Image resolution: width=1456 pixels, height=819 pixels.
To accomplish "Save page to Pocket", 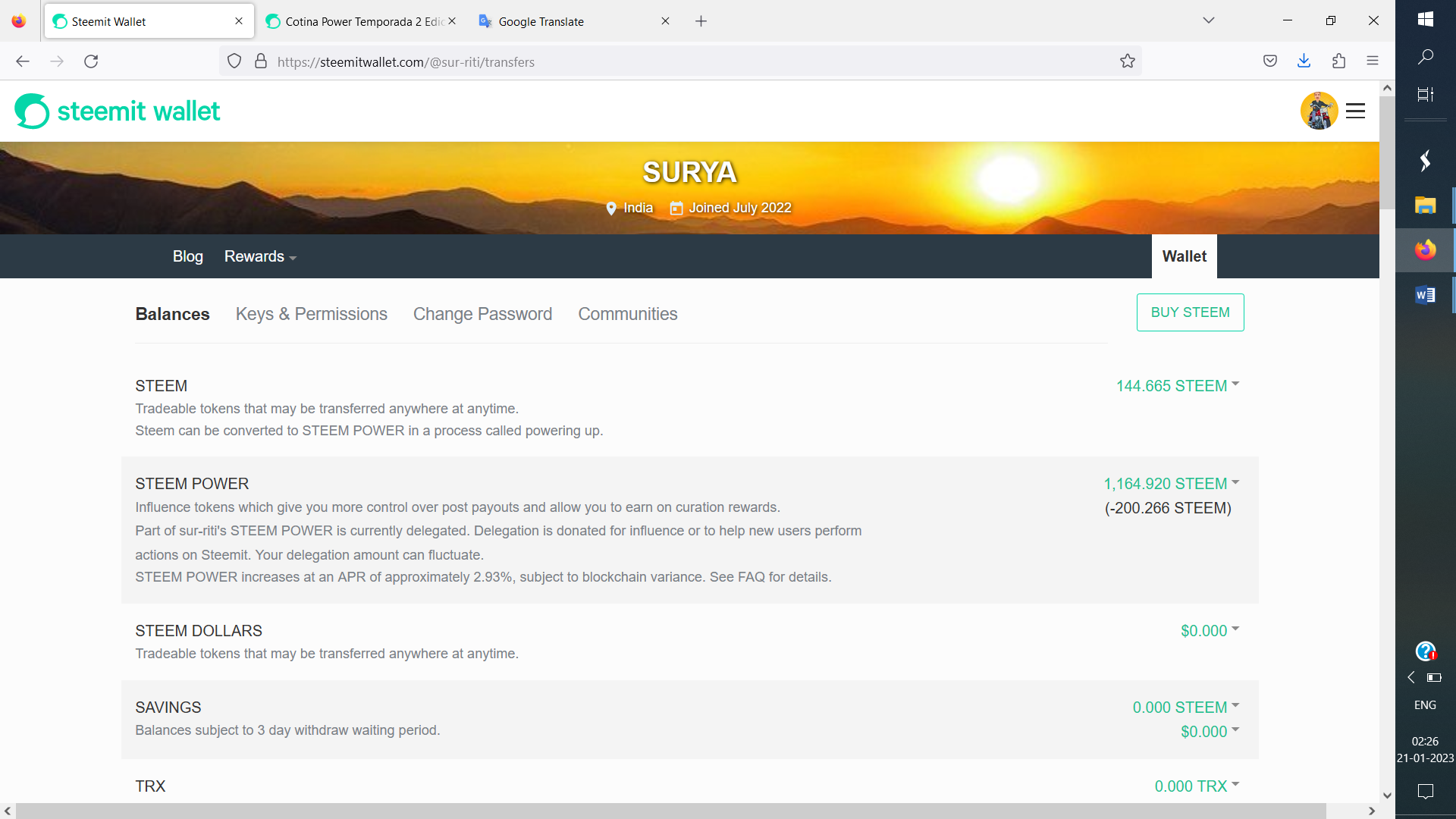I will [x=1270, y=61].
